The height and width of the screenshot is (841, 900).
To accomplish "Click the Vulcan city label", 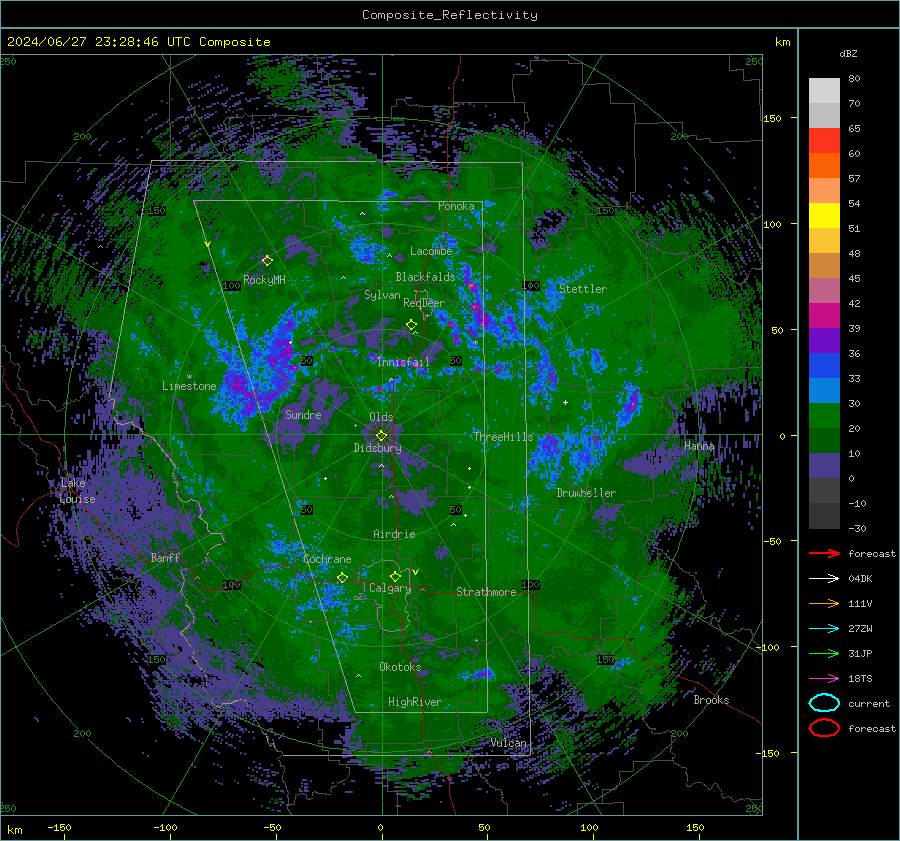I will (508, 743).
